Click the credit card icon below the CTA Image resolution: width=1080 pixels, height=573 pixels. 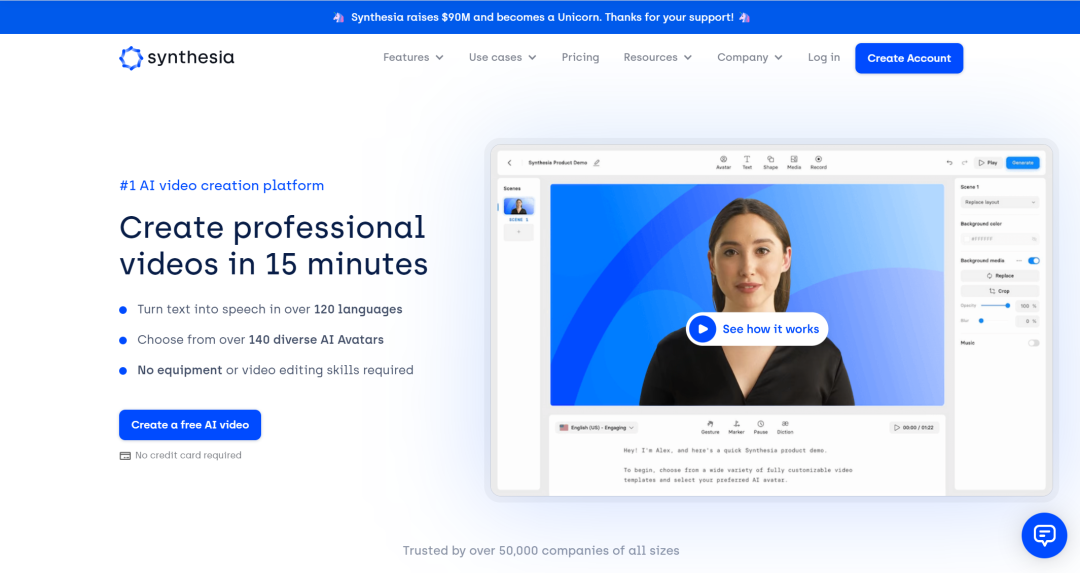click(x=125, y=456)
